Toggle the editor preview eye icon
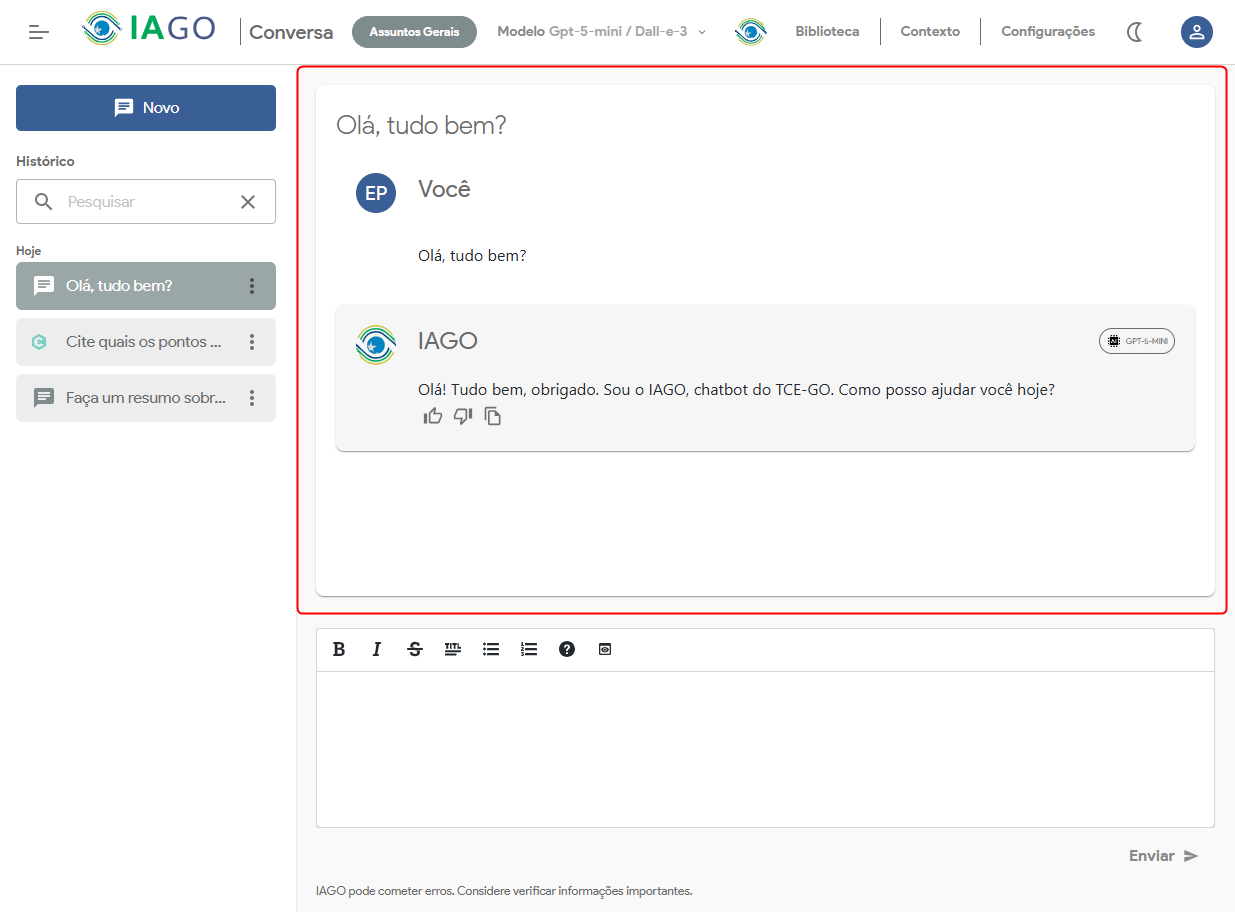Viewport: 1235px width, 912px height. click(605, 650)
